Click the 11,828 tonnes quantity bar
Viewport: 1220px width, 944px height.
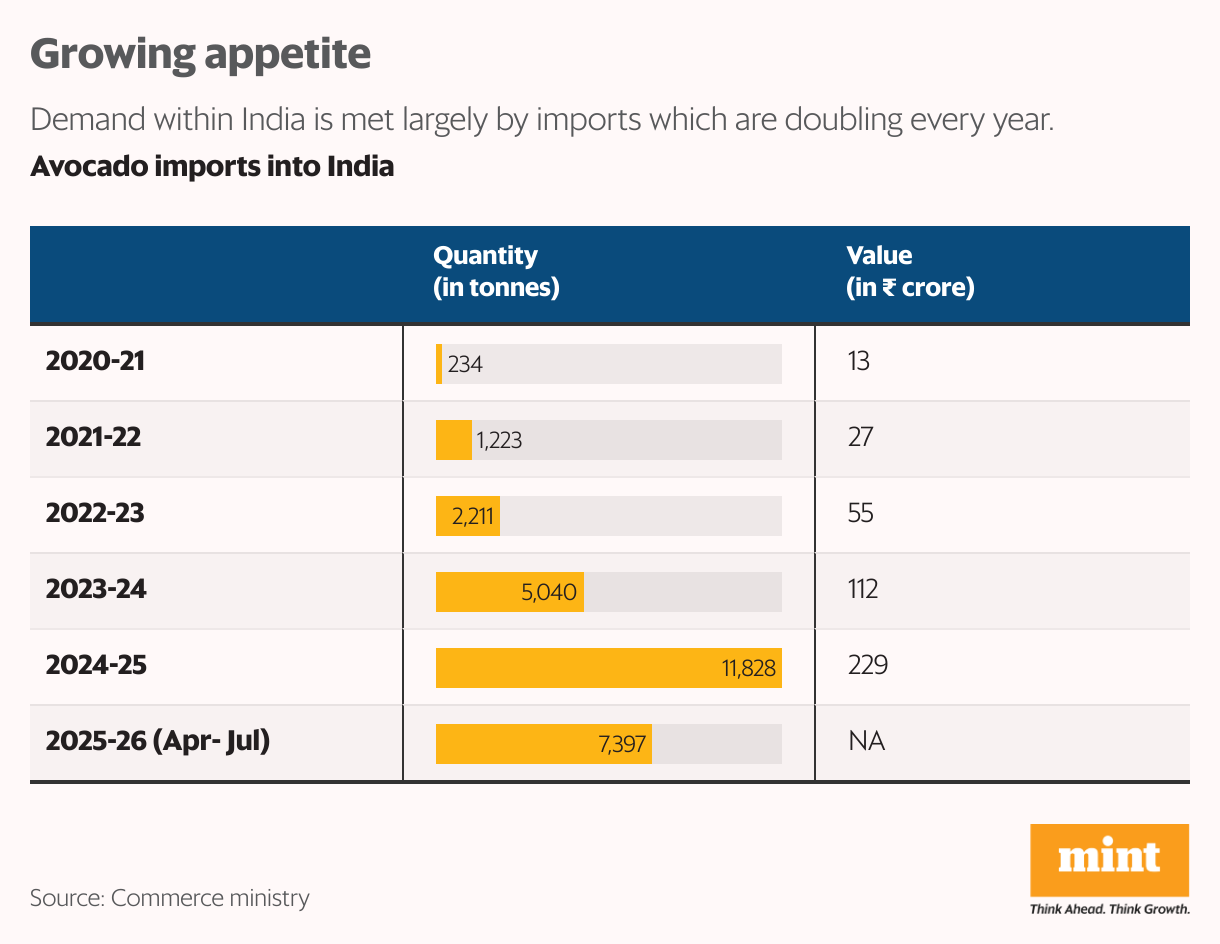point(608,667)
